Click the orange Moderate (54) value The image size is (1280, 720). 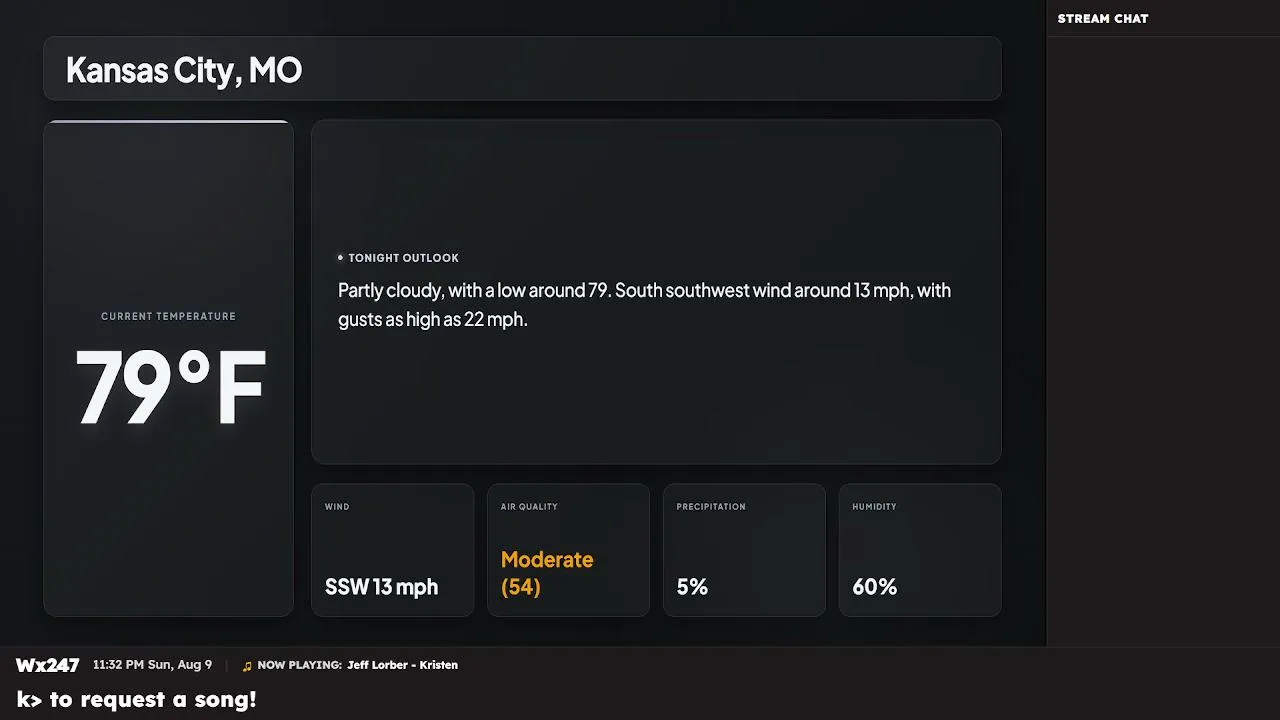pos(547,573)
